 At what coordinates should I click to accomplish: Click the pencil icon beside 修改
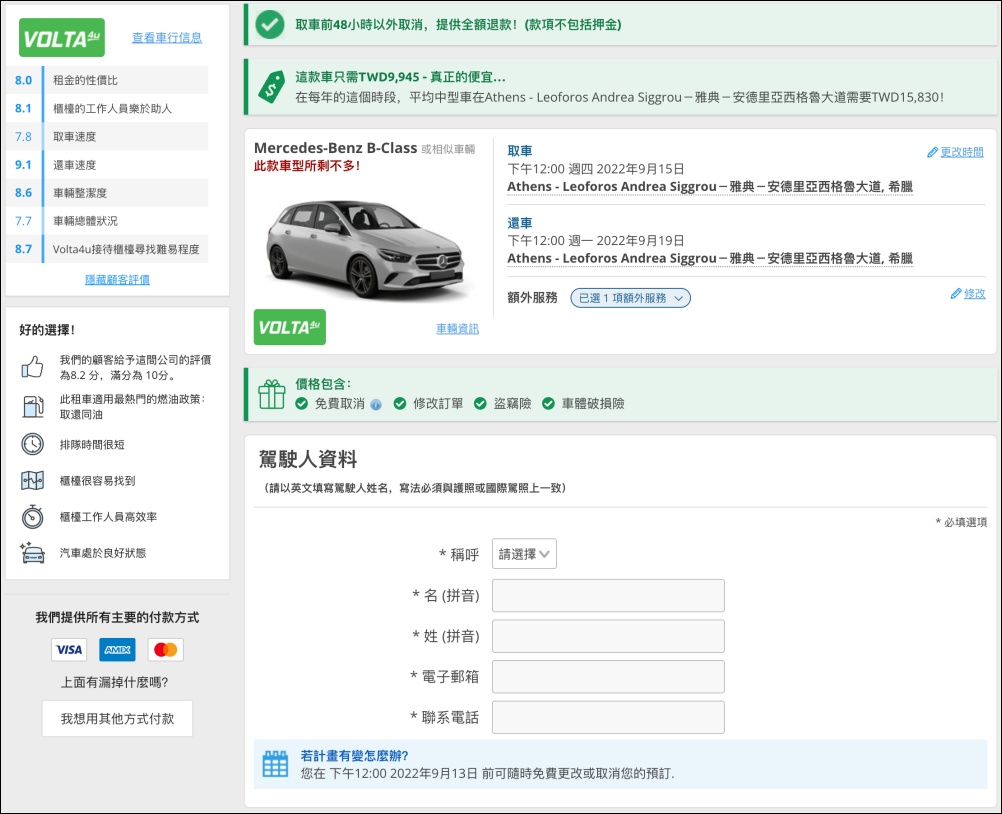(x=956, y=293)
